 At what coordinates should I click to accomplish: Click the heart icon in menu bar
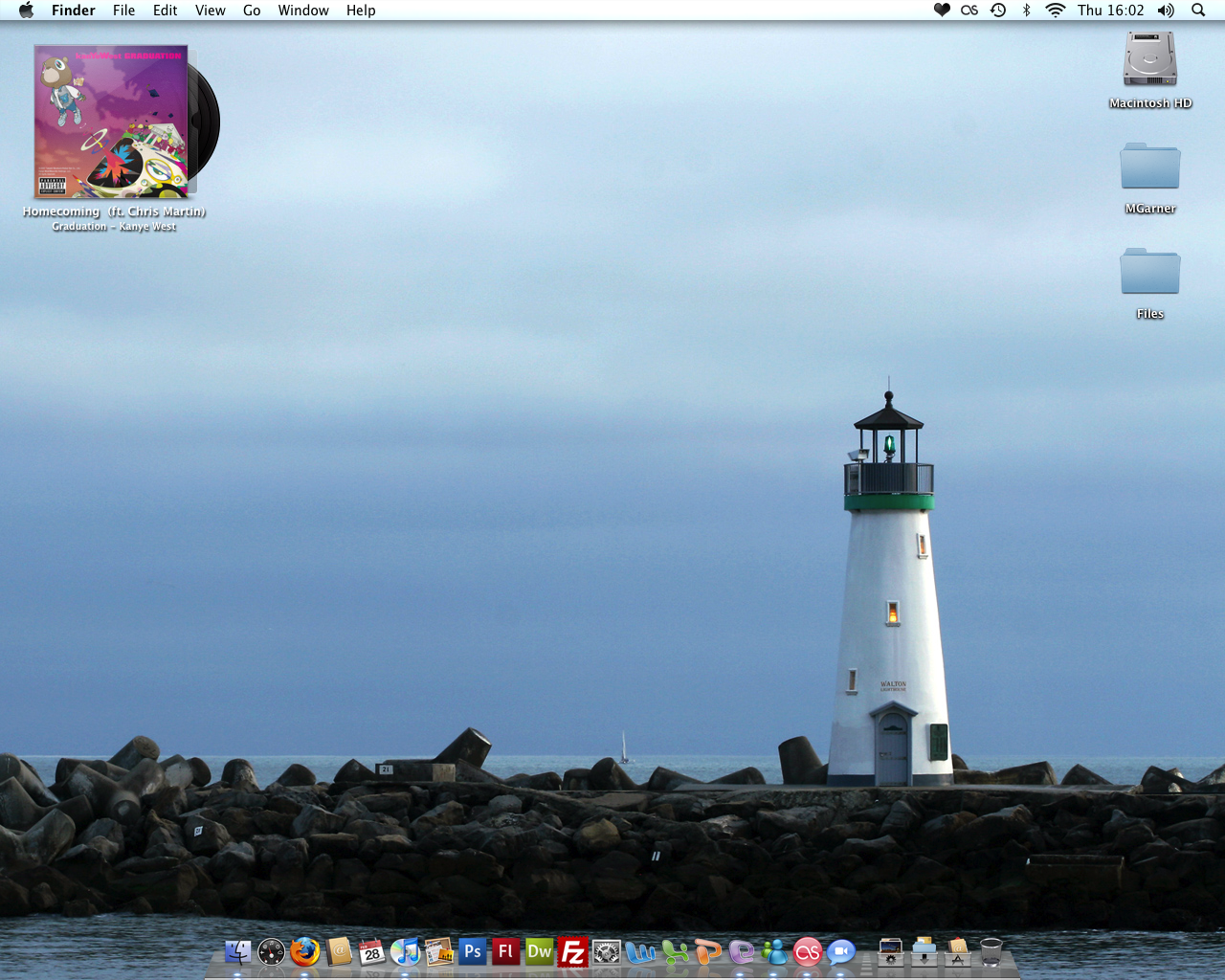942,11
